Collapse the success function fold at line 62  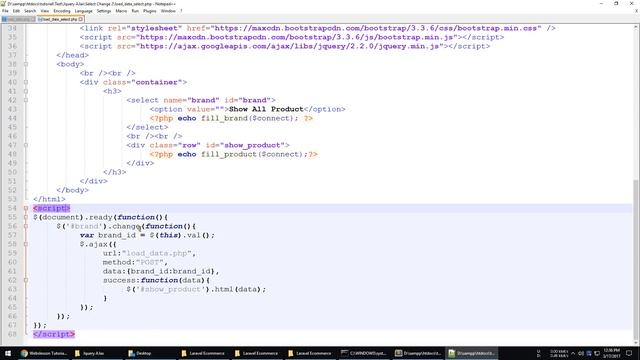pyautogui.click(x=26, y=280)
